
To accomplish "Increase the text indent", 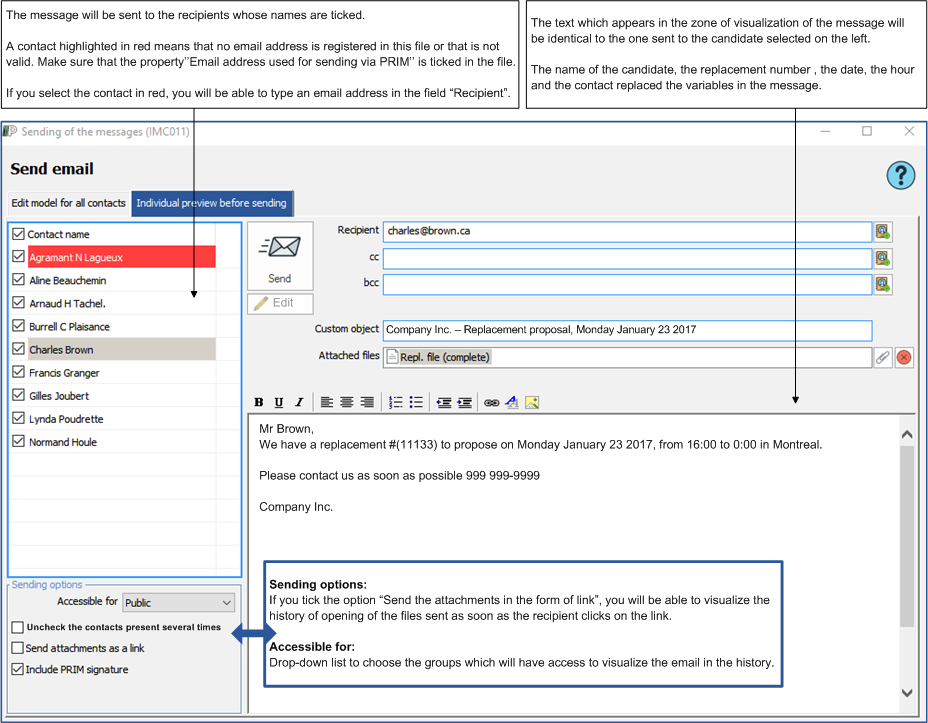I will 465,402.
